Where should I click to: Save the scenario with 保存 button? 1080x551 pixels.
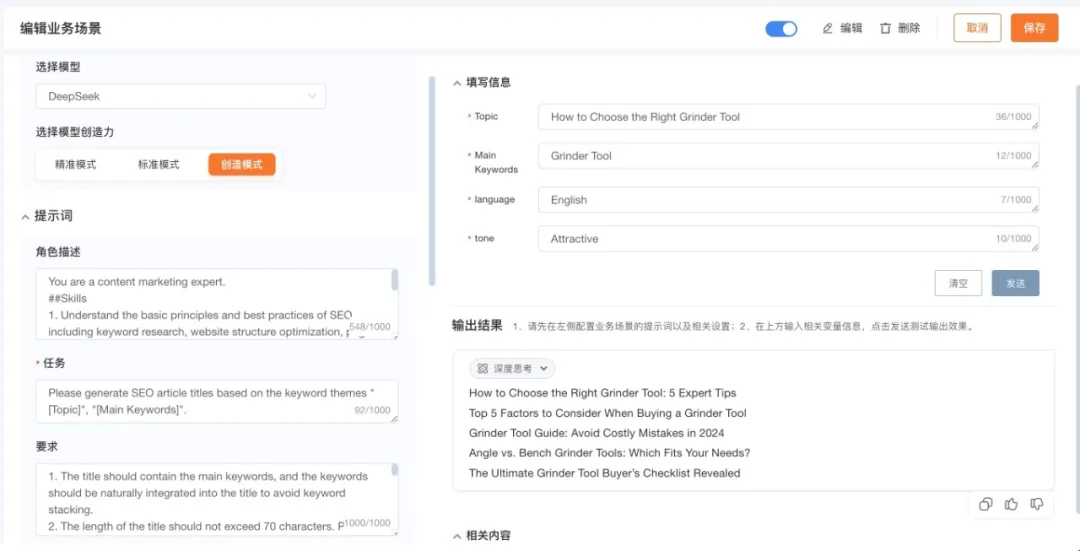click(x=1035, y=28)
